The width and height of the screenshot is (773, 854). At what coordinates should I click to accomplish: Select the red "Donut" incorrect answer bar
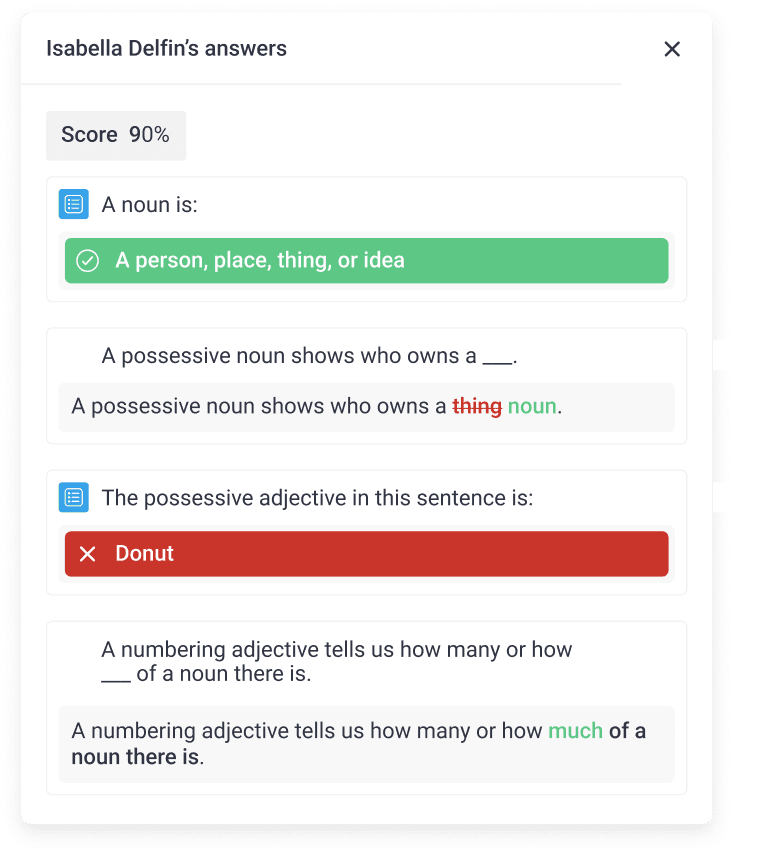click(x=366, y=554)
